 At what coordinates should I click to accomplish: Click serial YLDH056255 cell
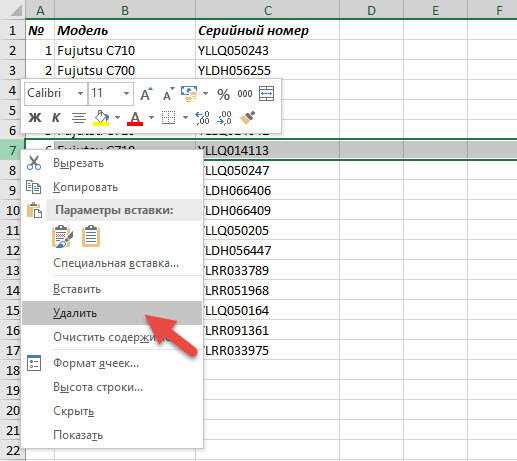tap(267, 70)
